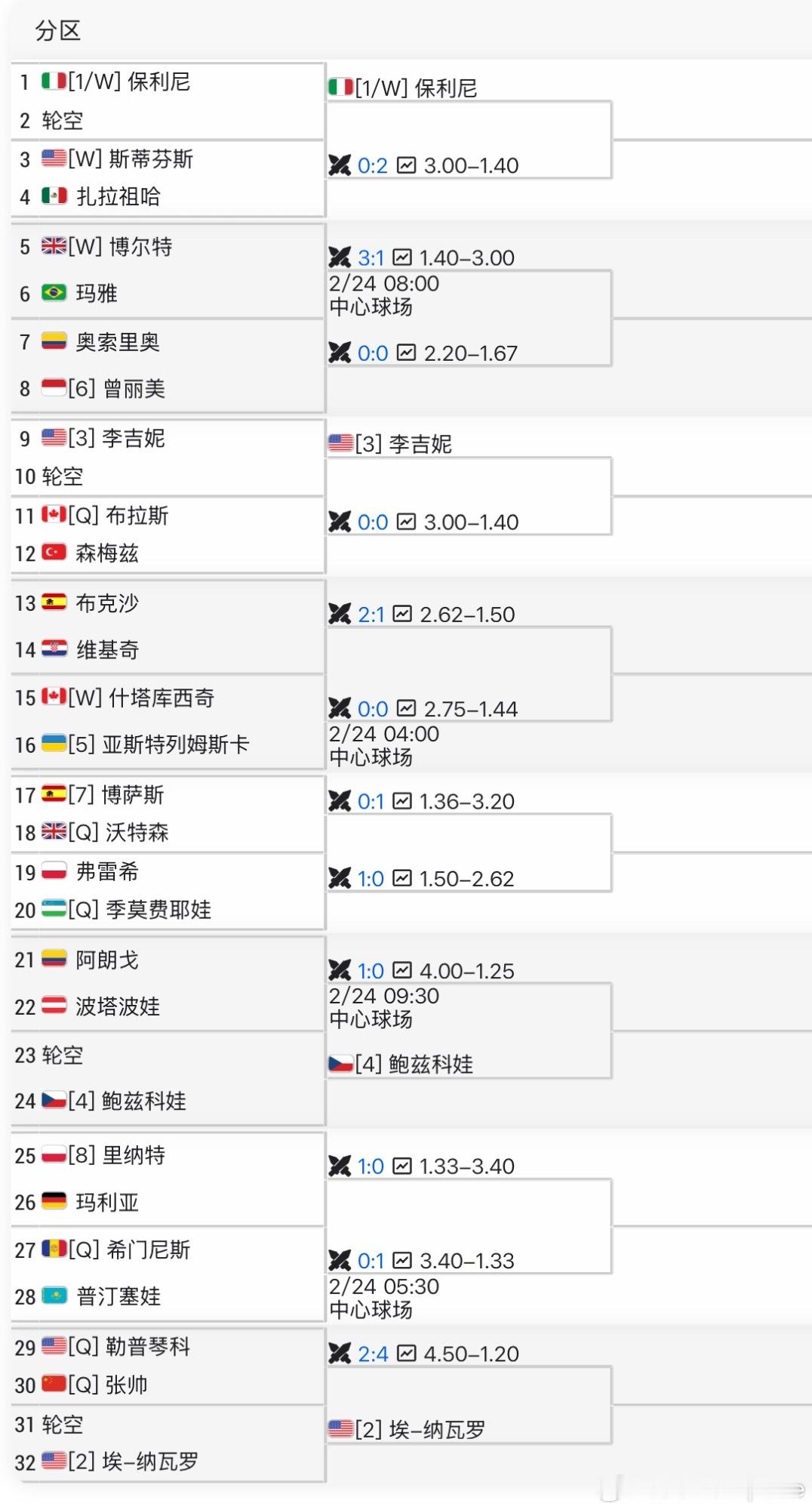Click chart icon beside 1.33–3.40 odds
The image size is (812, 1510).
[x=402, y=1166]
